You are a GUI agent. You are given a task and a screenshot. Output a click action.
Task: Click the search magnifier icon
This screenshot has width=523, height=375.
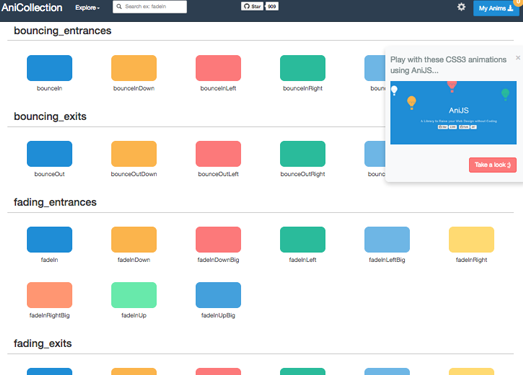pos(119,6)
